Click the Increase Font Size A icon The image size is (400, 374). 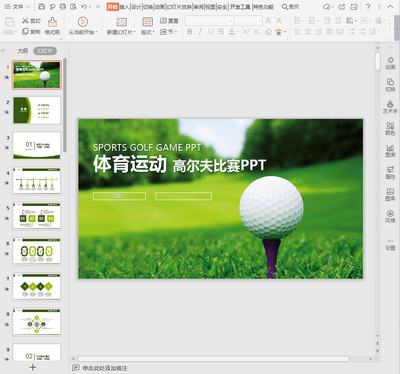[x=268, y=21]
